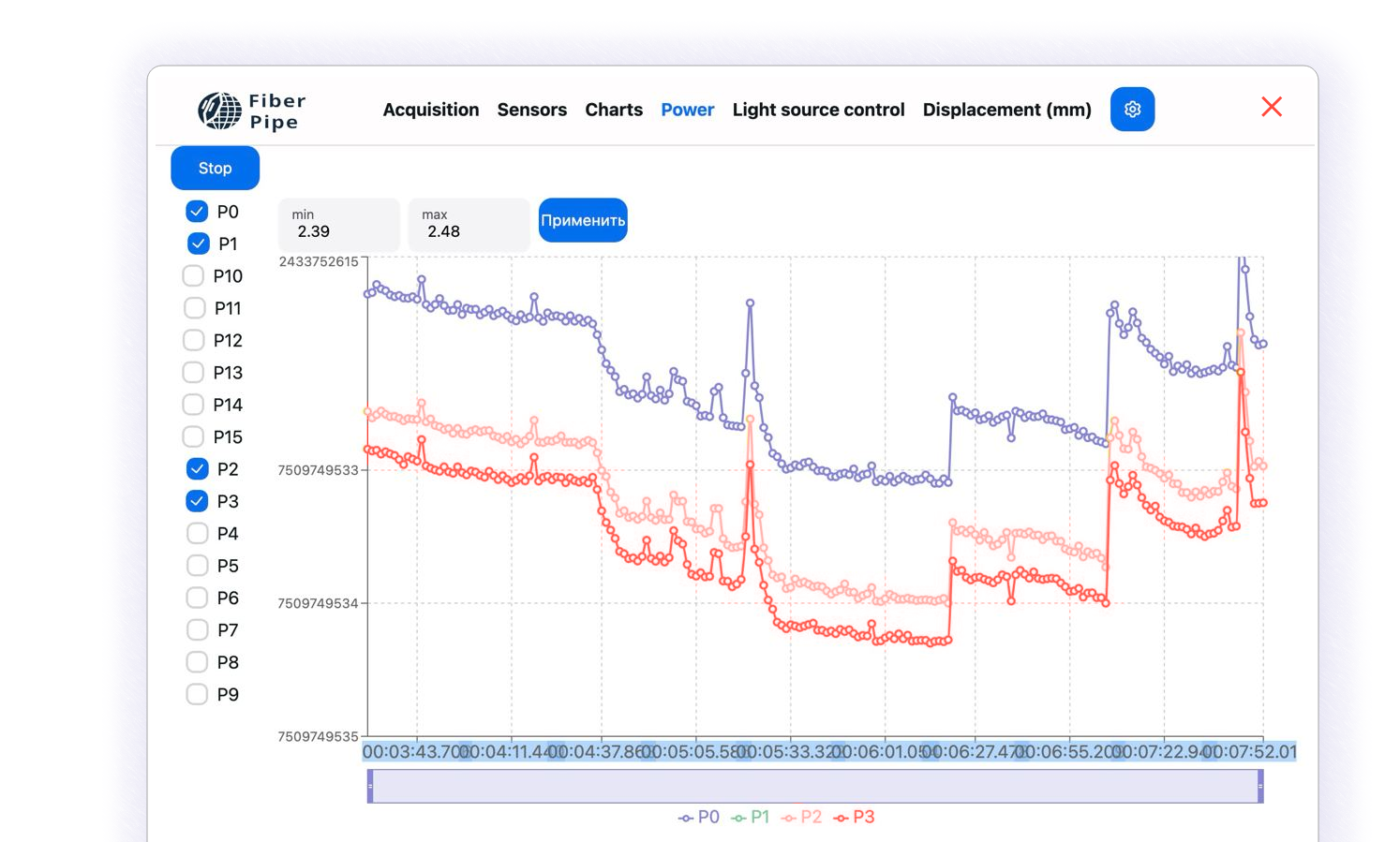Toggle P0 series in chart legend
Viewport: 1400px width, 842px height.
click(699, 818)
